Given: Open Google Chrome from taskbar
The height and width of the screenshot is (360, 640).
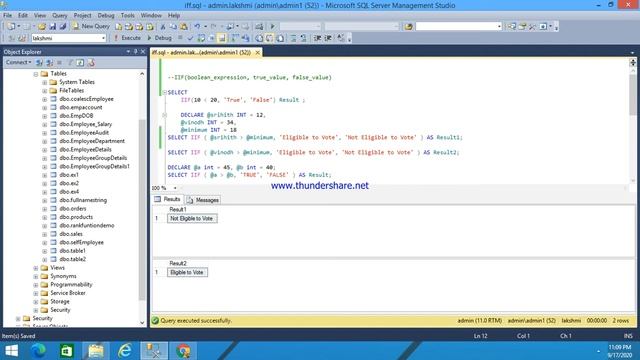Looking at the screenshot, I should tap(183, 351).
